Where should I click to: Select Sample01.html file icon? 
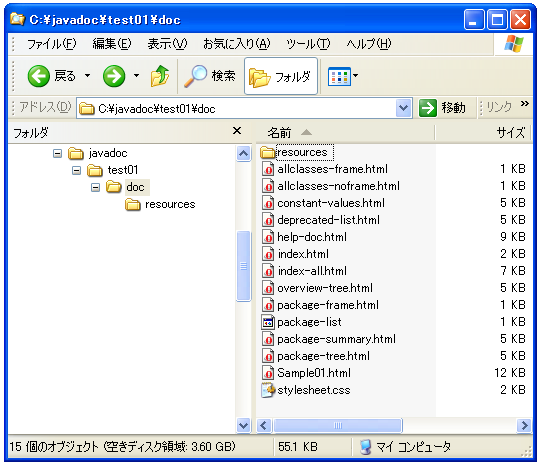point(268,373)
